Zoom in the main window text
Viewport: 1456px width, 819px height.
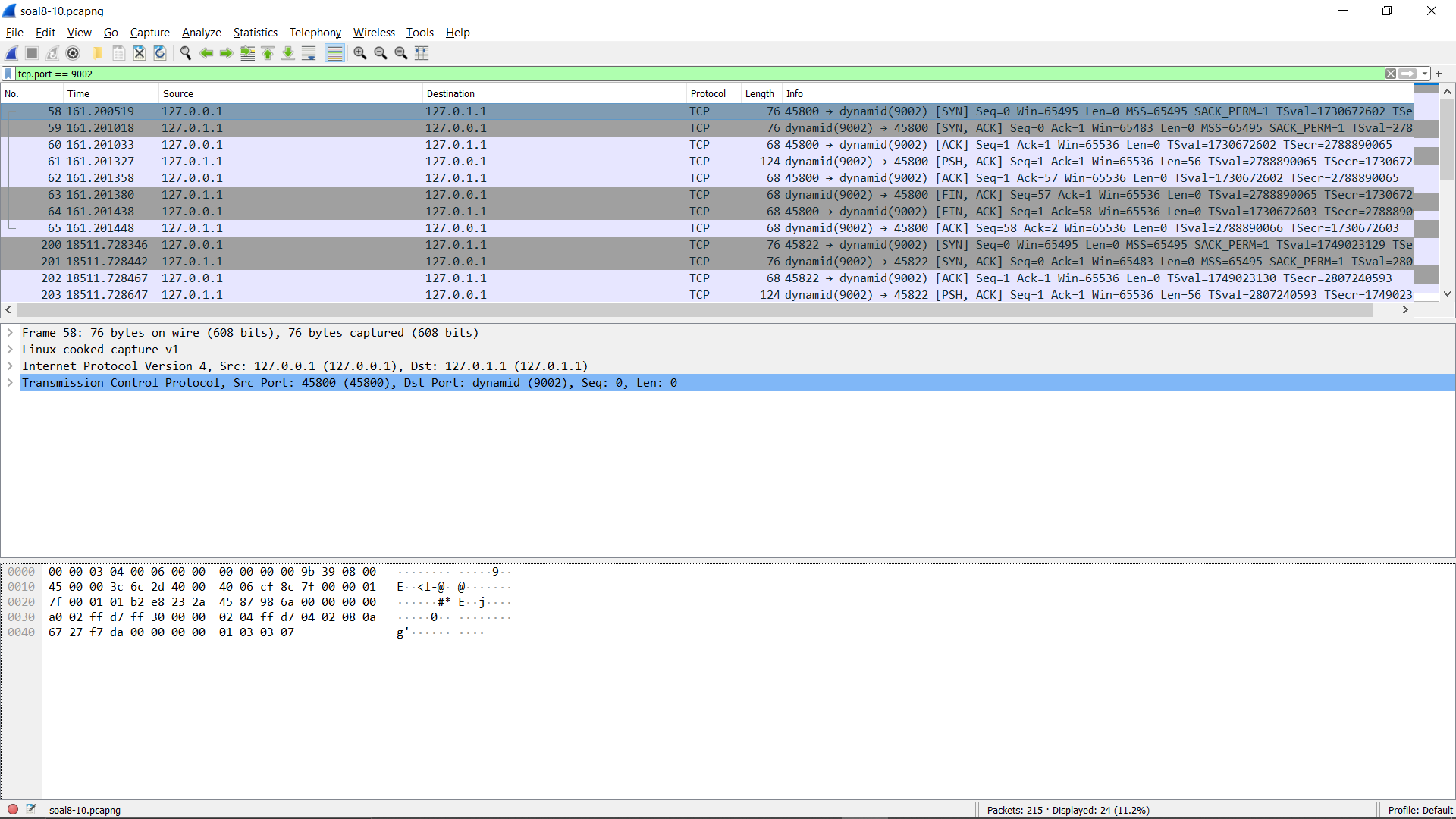tap(360, 53)
